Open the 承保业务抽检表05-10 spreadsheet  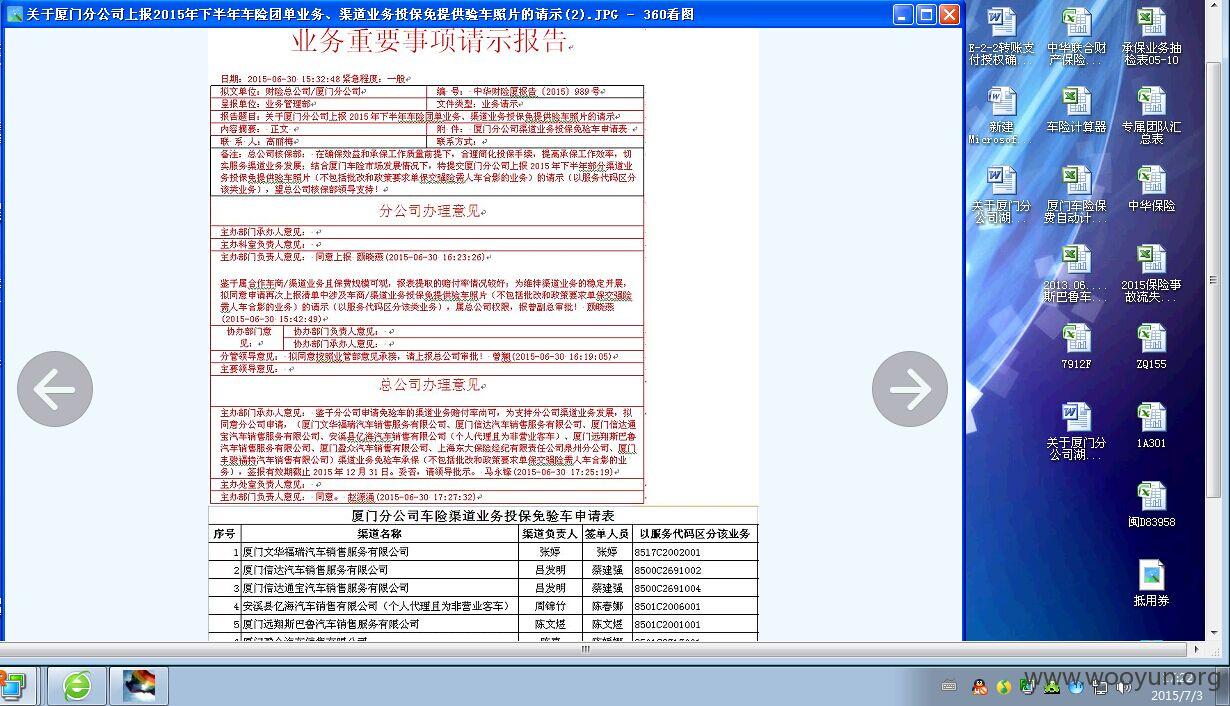(x=1151, y=37)
